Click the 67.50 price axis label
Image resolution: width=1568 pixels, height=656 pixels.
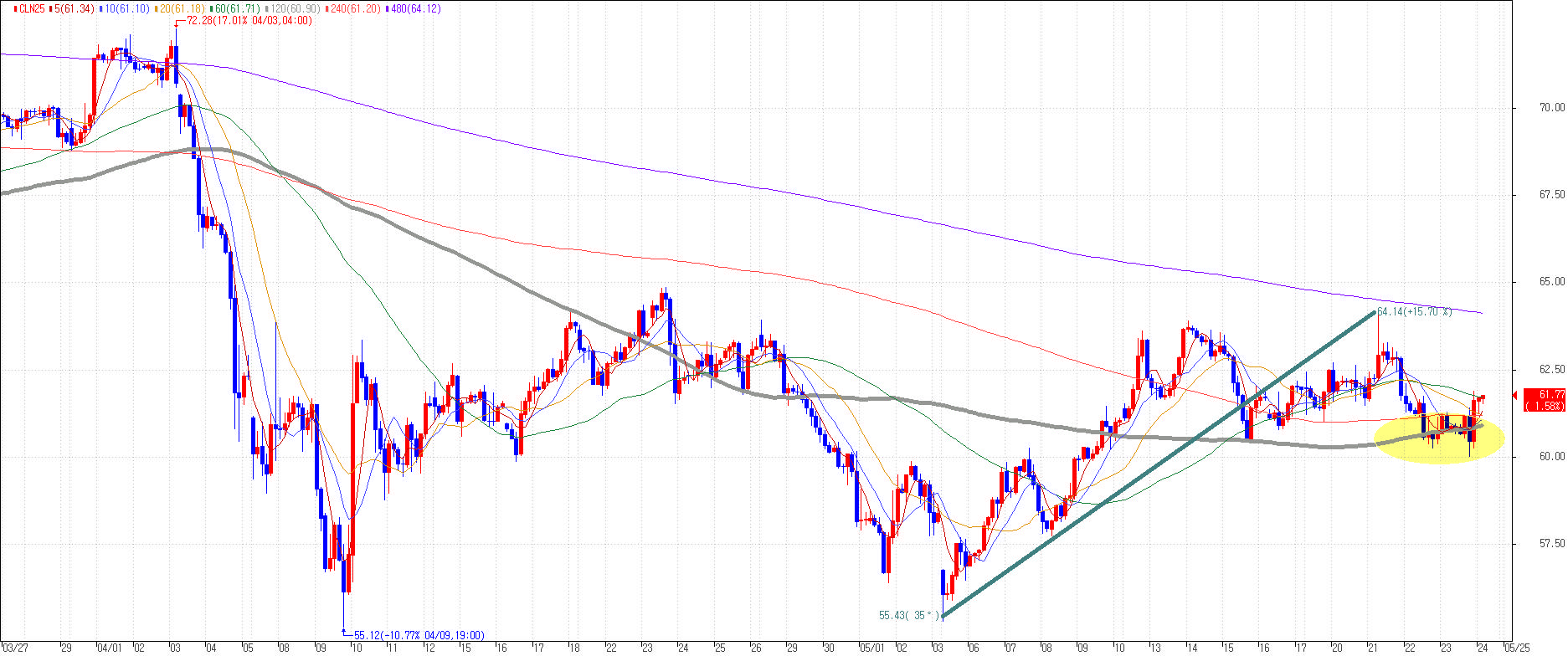[1550, 194]
